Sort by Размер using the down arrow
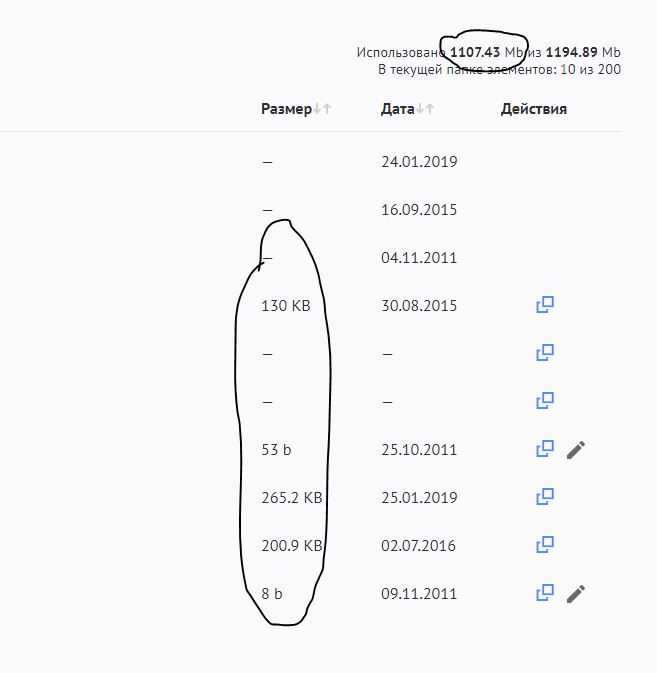The height and width of the screenshot is (673, 657). tap(317, 110)
